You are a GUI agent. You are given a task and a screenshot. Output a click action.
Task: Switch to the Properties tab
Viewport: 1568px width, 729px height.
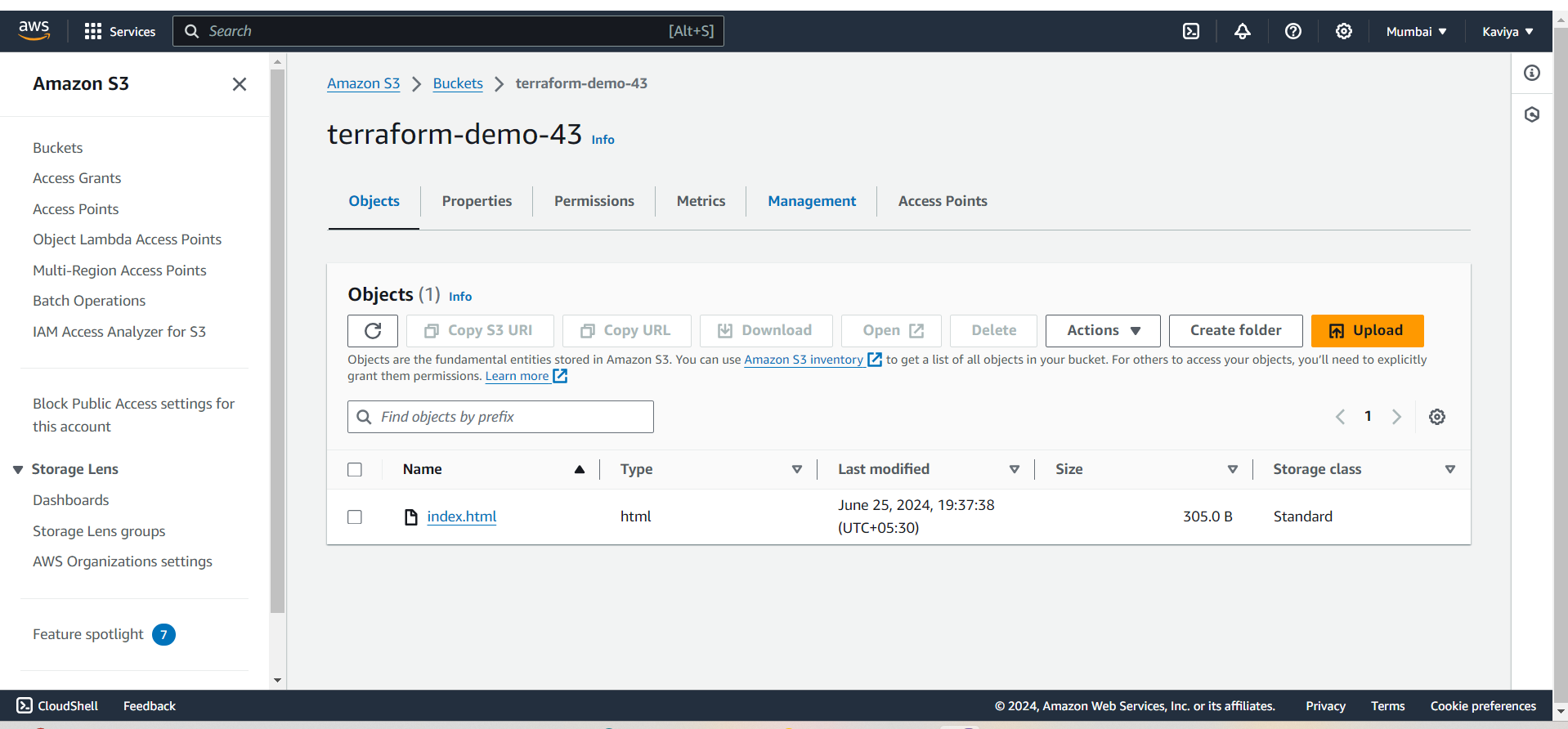coord(477,201)
